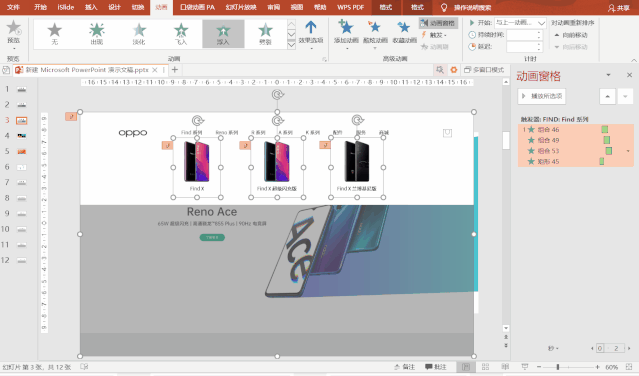Switch to the 切换 transitions tab

138,7
